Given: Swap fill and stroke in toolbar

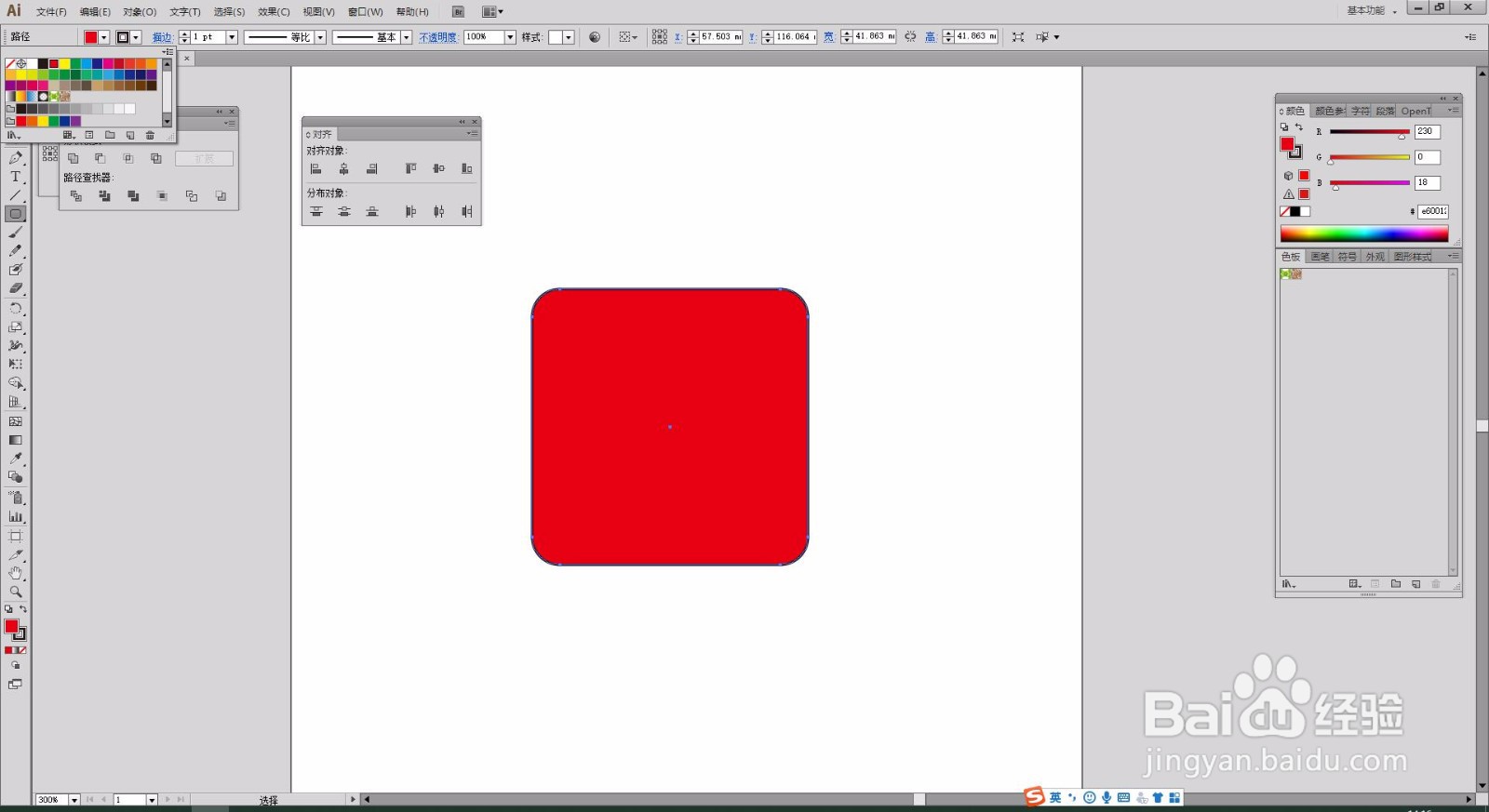Looking at the screenshot, I should coord(23,609).
